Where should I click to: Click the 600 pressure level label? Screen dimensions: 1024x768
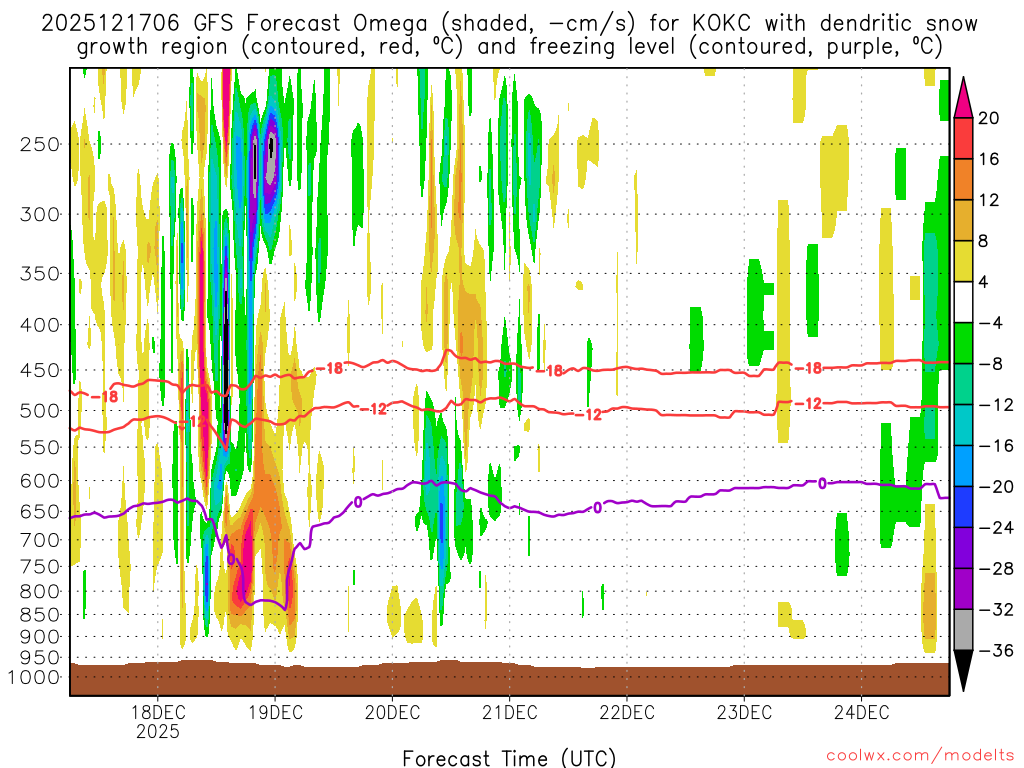(40, 481)
